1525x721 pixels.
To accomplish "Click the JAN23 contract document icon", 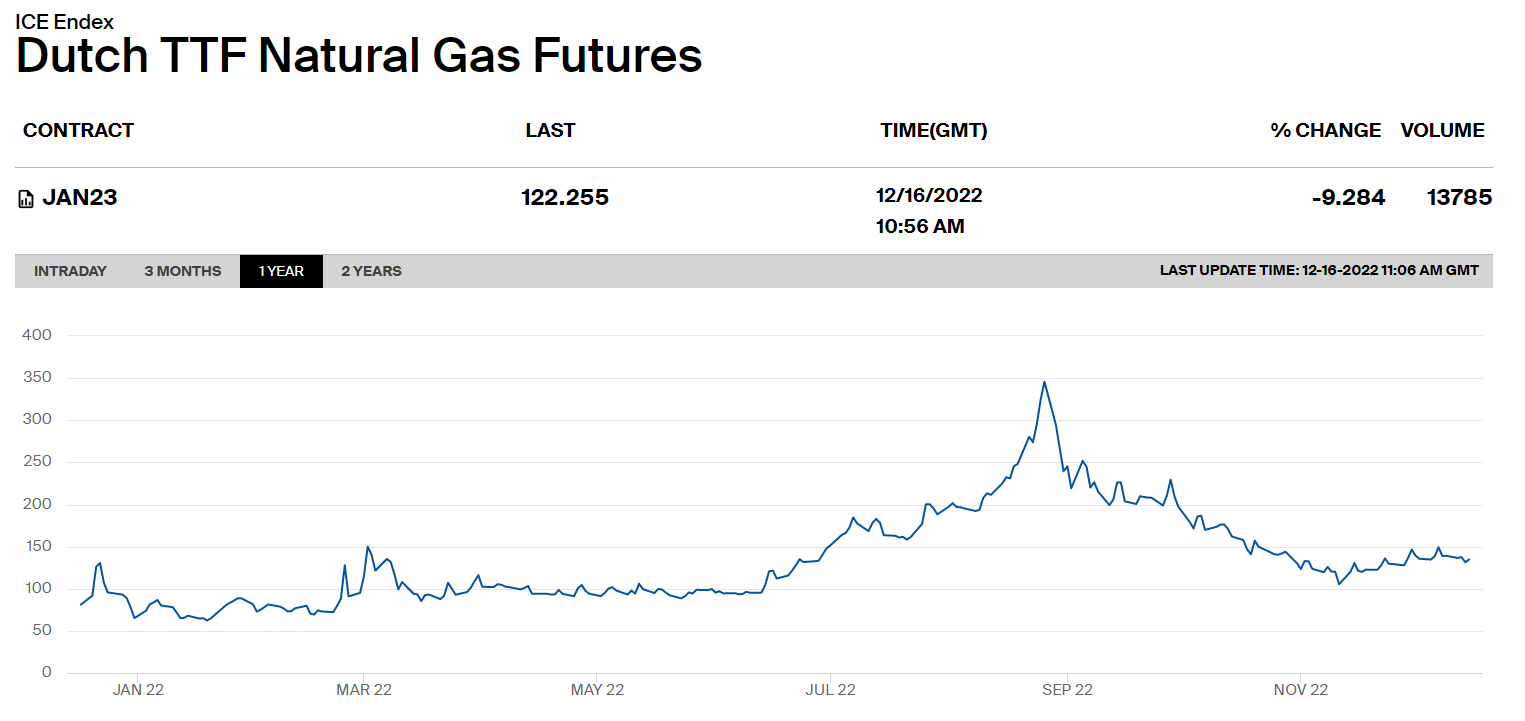I will pos(26,199).
